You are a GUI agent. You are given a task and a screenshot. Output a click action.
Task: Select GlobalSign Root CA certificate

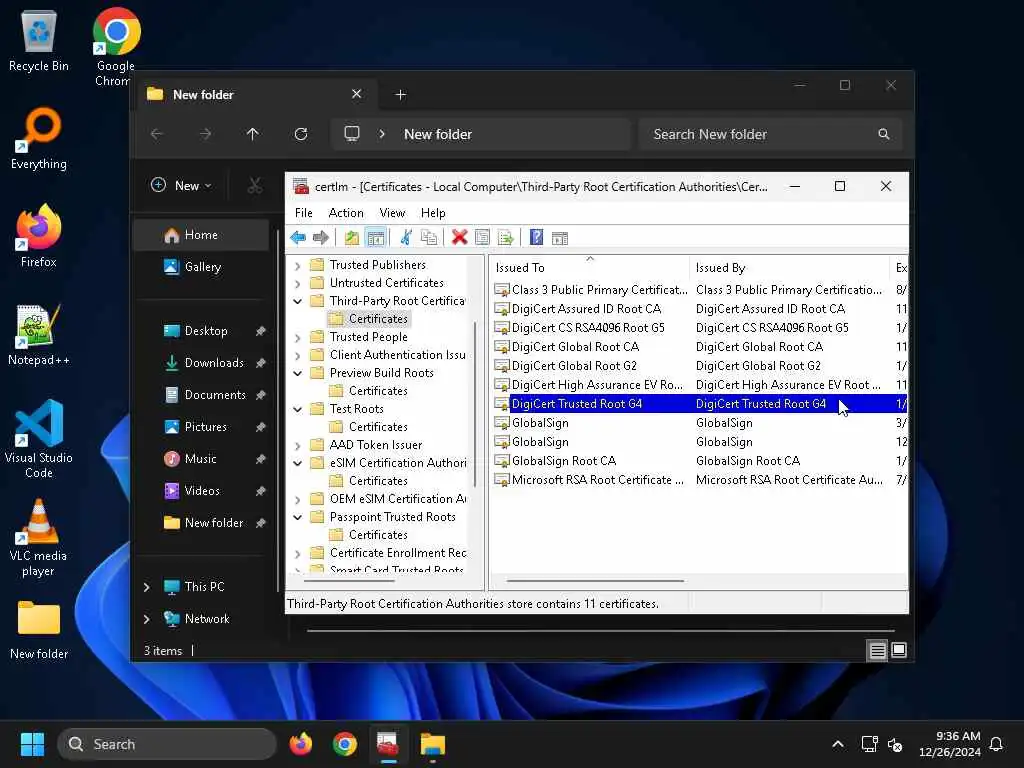coord(699,461)
